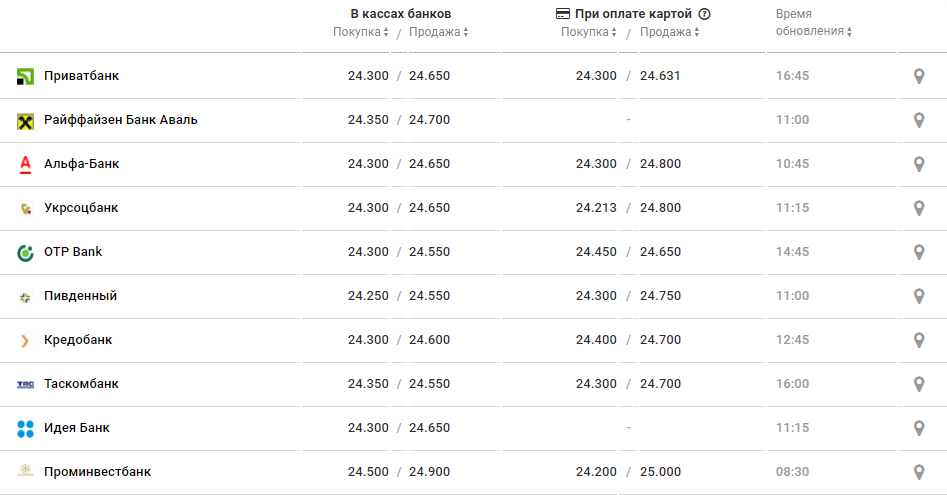Click the Идея Банк logo icon
The width and height of the screenshot is (947, 495).
26,428
